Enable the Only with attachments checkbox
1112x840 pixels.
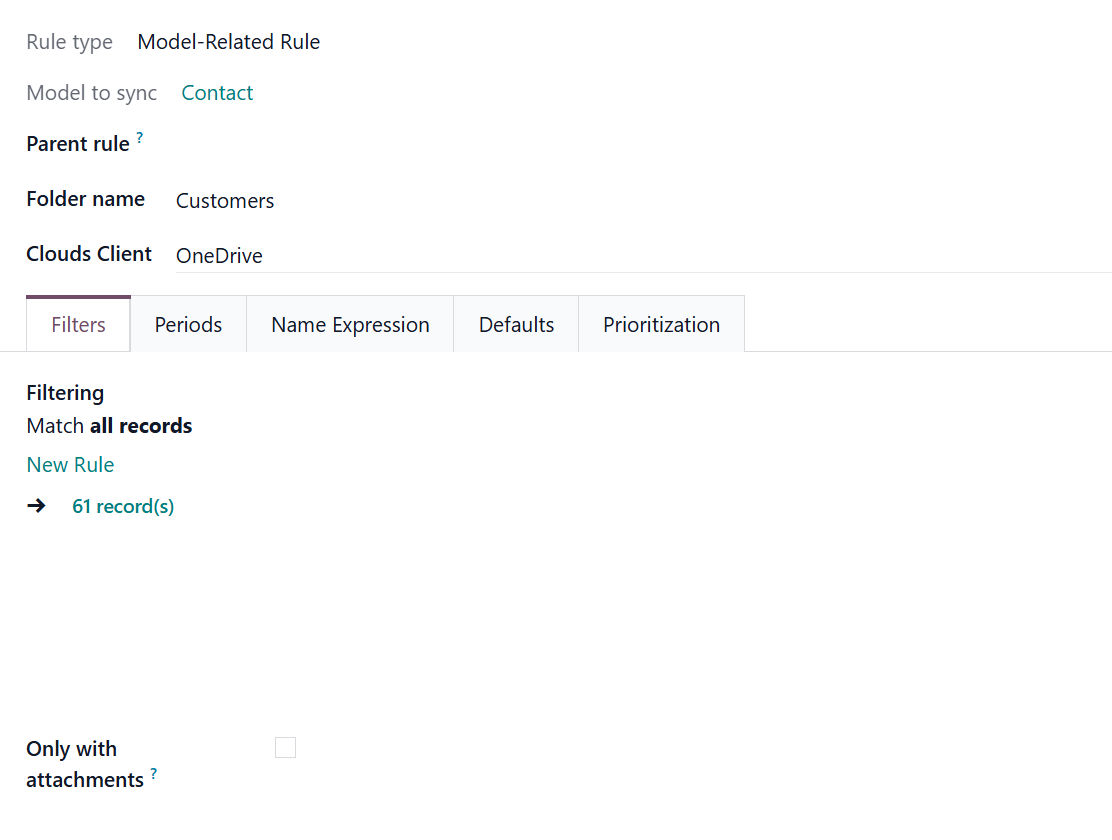(285, 748)
